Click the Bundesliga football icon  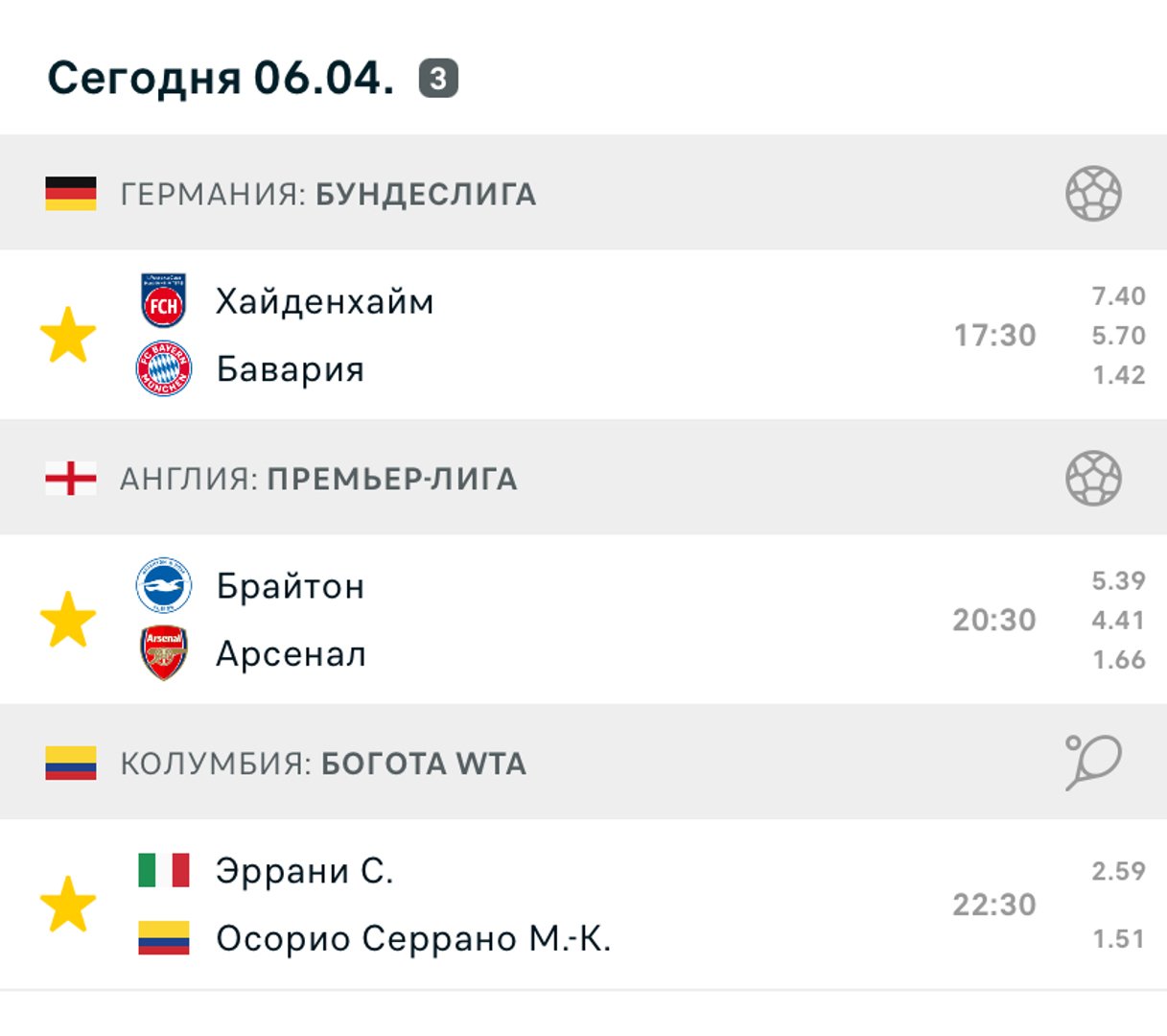[1093, 194]
